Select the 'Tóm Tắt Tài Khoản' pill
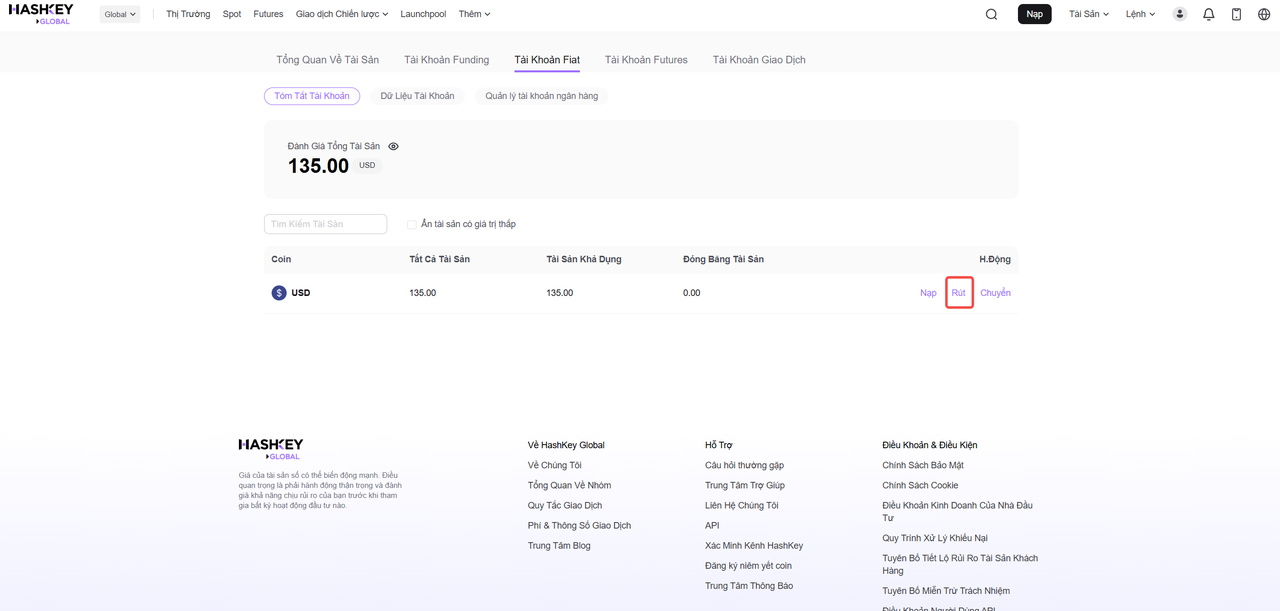This screenshot has width=1280, height=611. click(x=312, y=96)
